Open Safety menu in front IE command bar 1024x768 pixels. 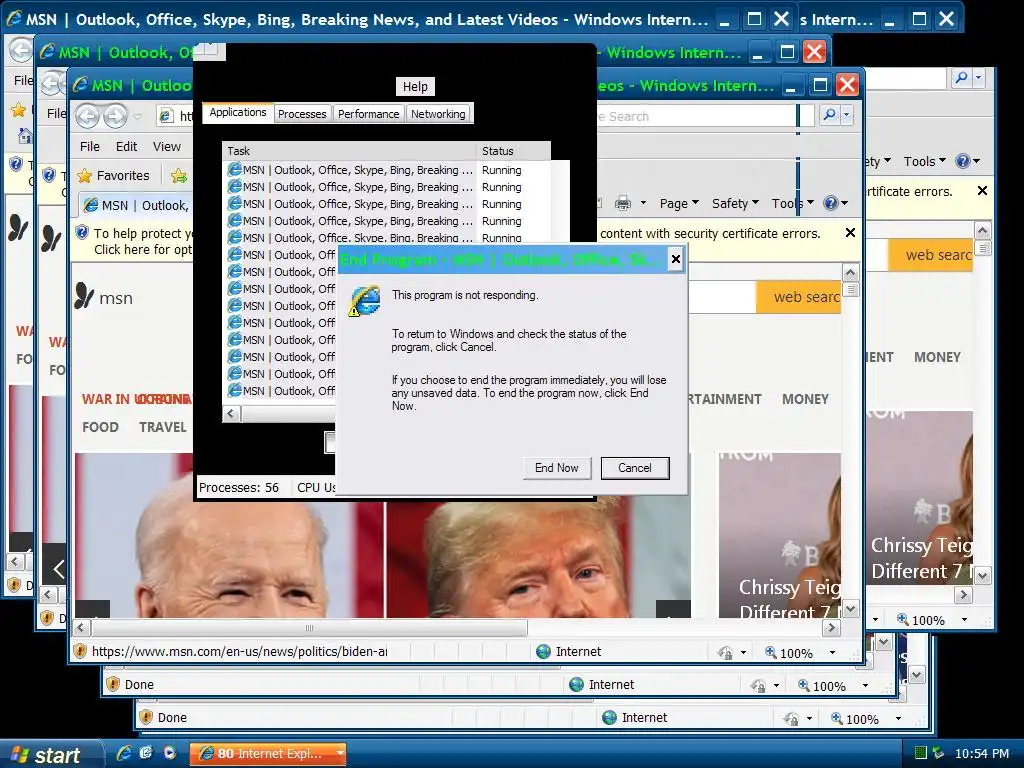click(735, 203)
